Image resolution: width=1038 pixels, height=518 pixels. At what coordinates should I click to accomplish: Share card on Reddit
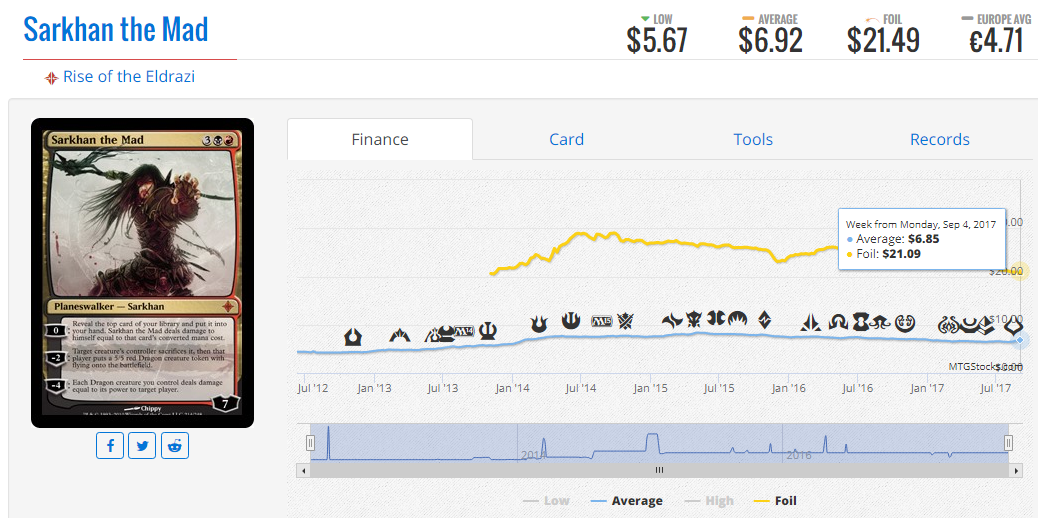[x=175, y=446]
